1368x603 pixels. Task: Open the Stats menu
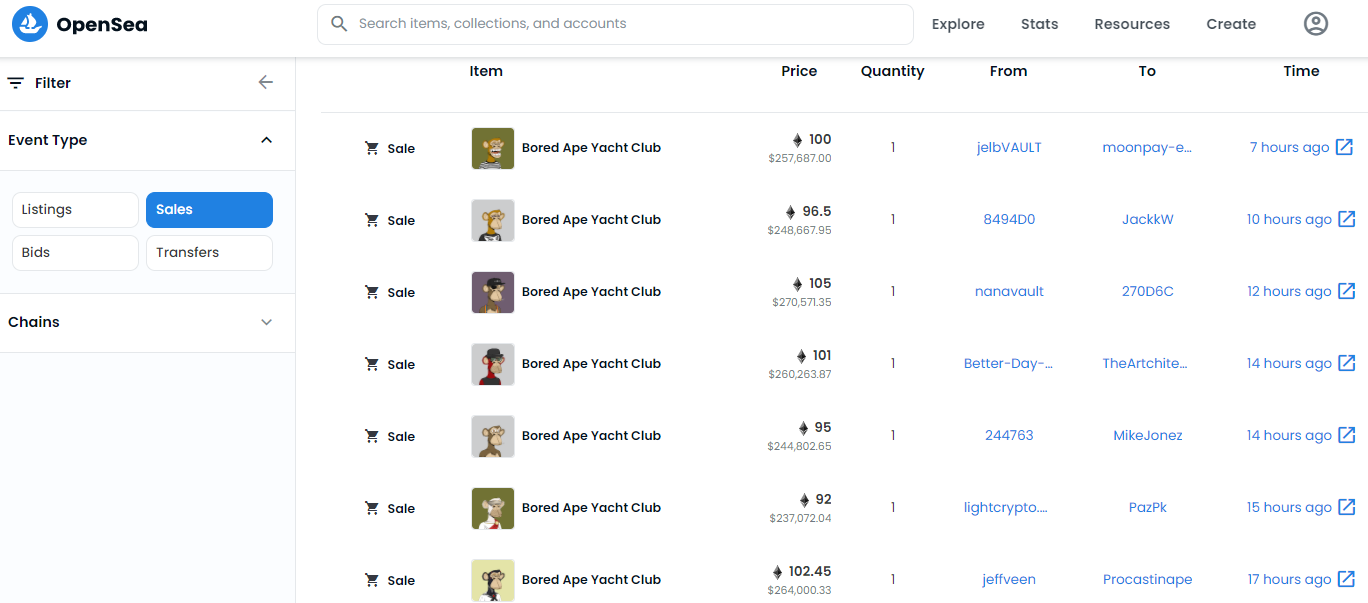[x=1039, y=24]
